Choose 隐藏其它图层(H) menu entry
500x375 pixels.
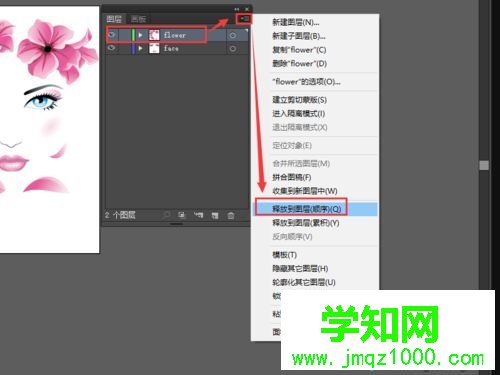point(300,268)
